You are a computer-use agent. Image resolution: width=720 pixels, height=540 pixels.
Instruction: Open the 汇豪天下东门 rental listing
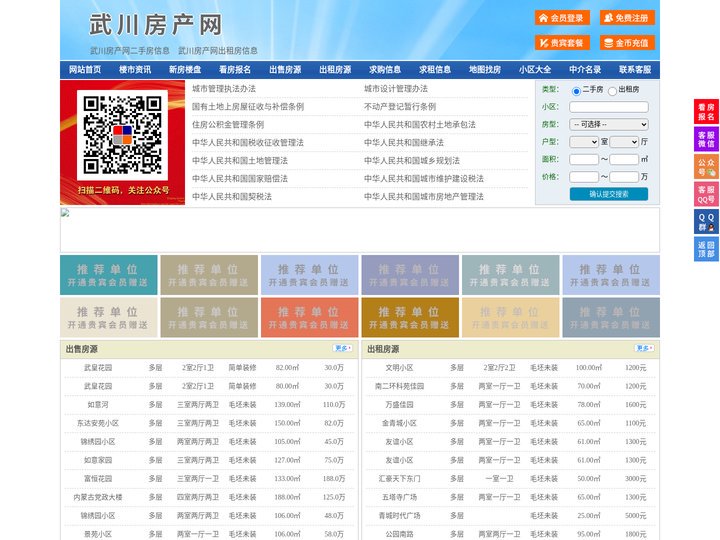pyautogui.click(x=399, y=478)
